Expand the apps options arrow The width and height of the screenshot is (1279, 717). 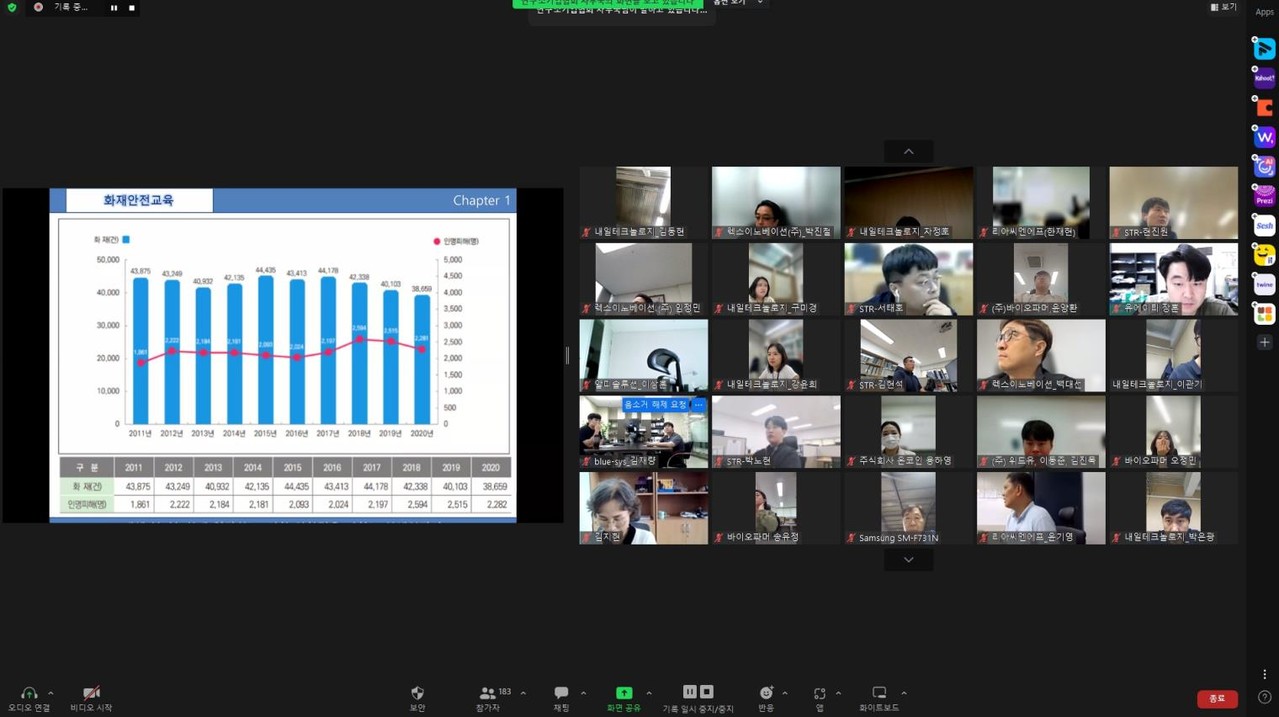coord(838,694)
